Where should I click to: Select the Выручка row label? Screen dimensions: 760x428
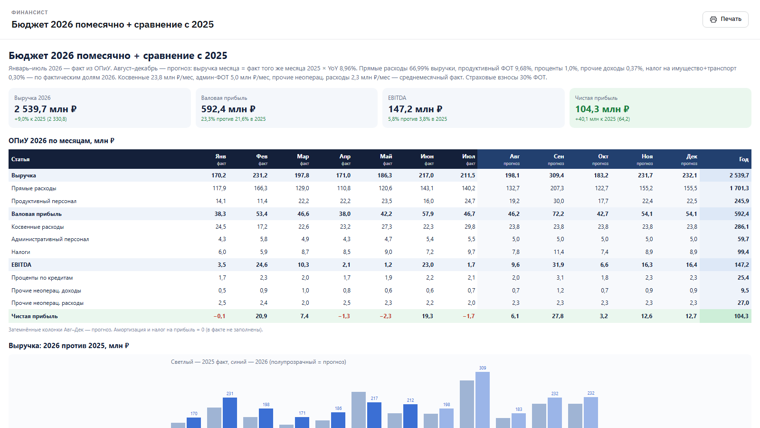tap(24, 175)
